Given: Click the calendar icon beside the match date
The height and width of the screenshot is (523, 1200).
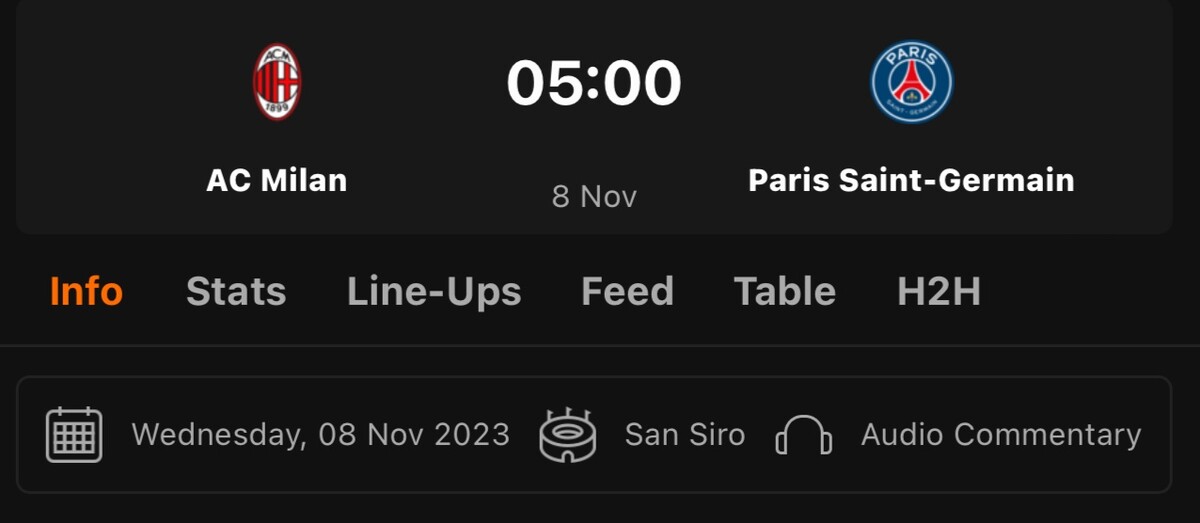Looking at the screenshot, I should [74, 435].
